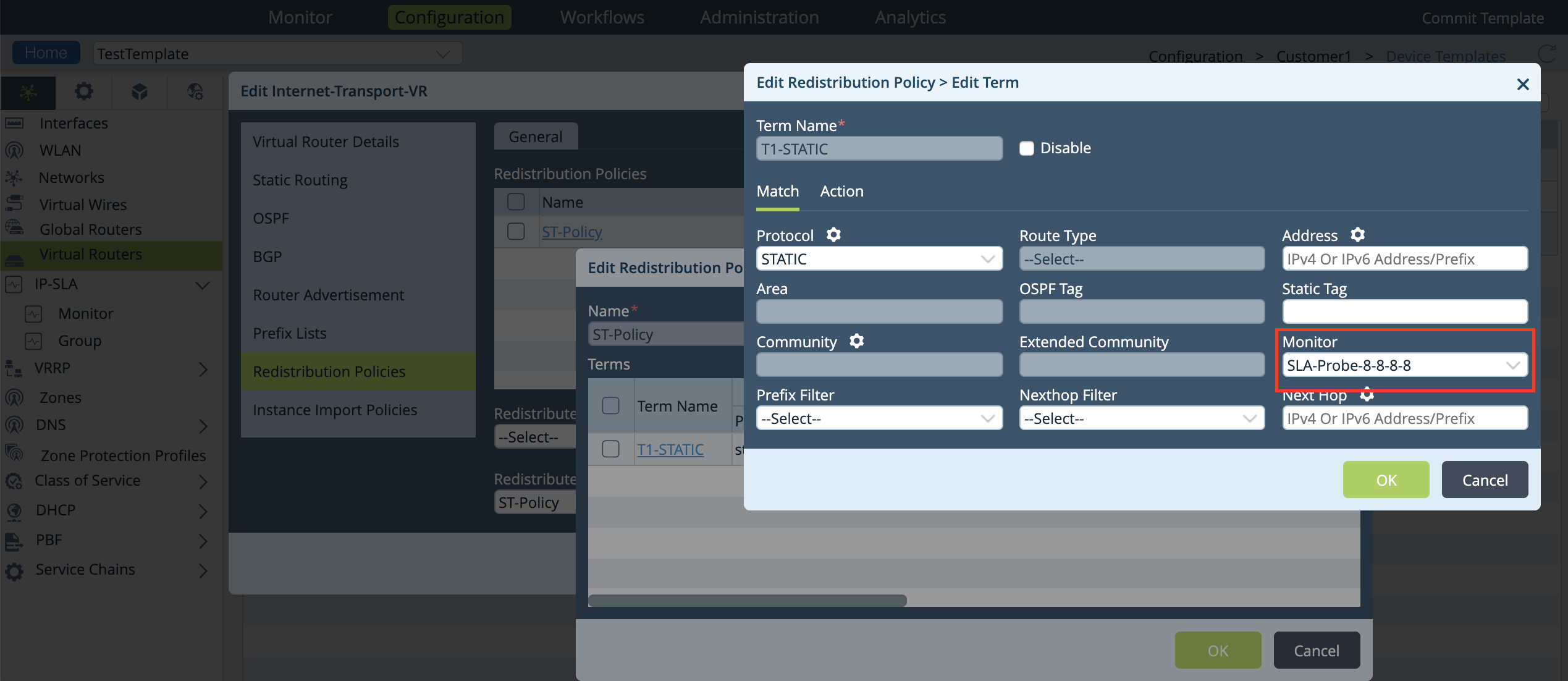
Task: Enable the Disable checkbox for term
Action: pyautogui.click(x=1026, y=148)
